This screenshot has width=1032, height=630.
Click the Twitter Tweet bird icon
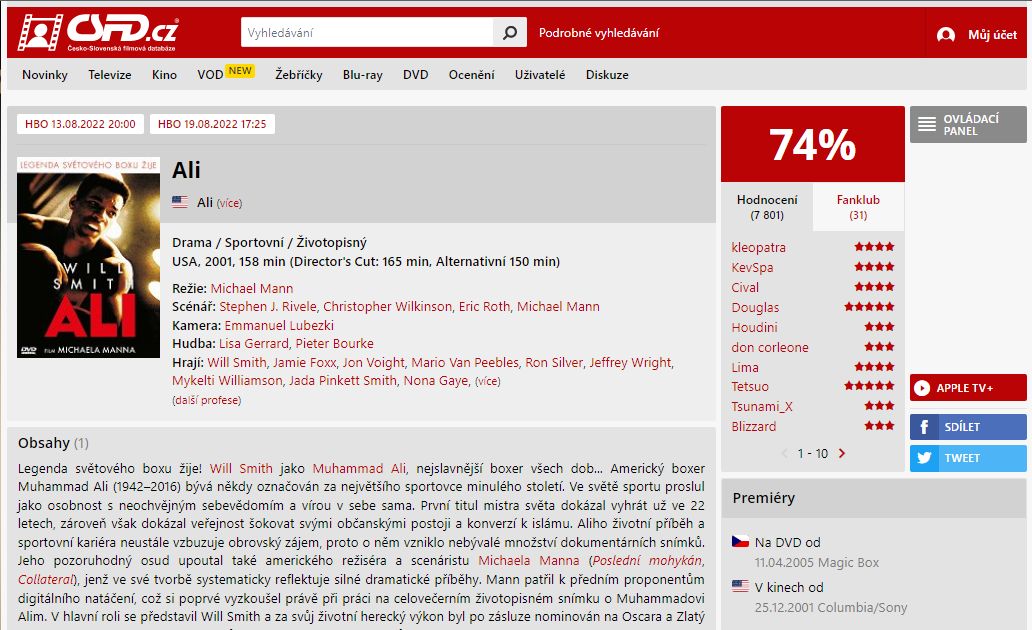tap(924, 458)
